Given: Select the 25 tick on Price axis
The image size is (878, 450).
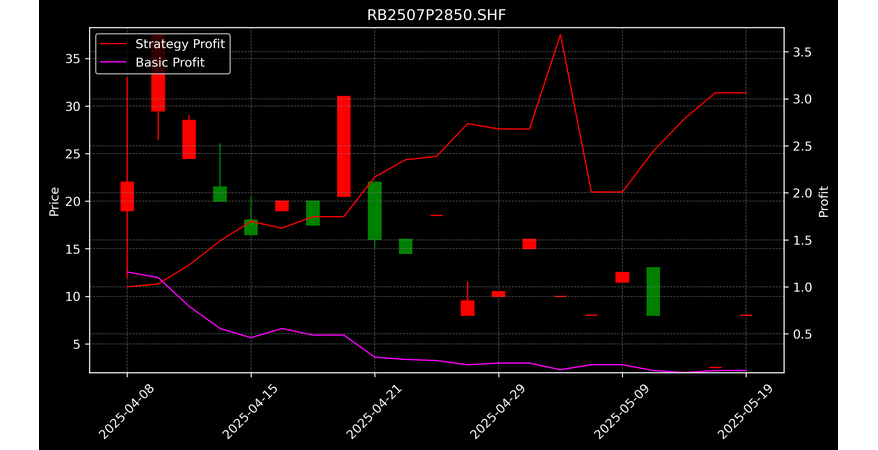Looking at the screenshot, I should point(73,154).
